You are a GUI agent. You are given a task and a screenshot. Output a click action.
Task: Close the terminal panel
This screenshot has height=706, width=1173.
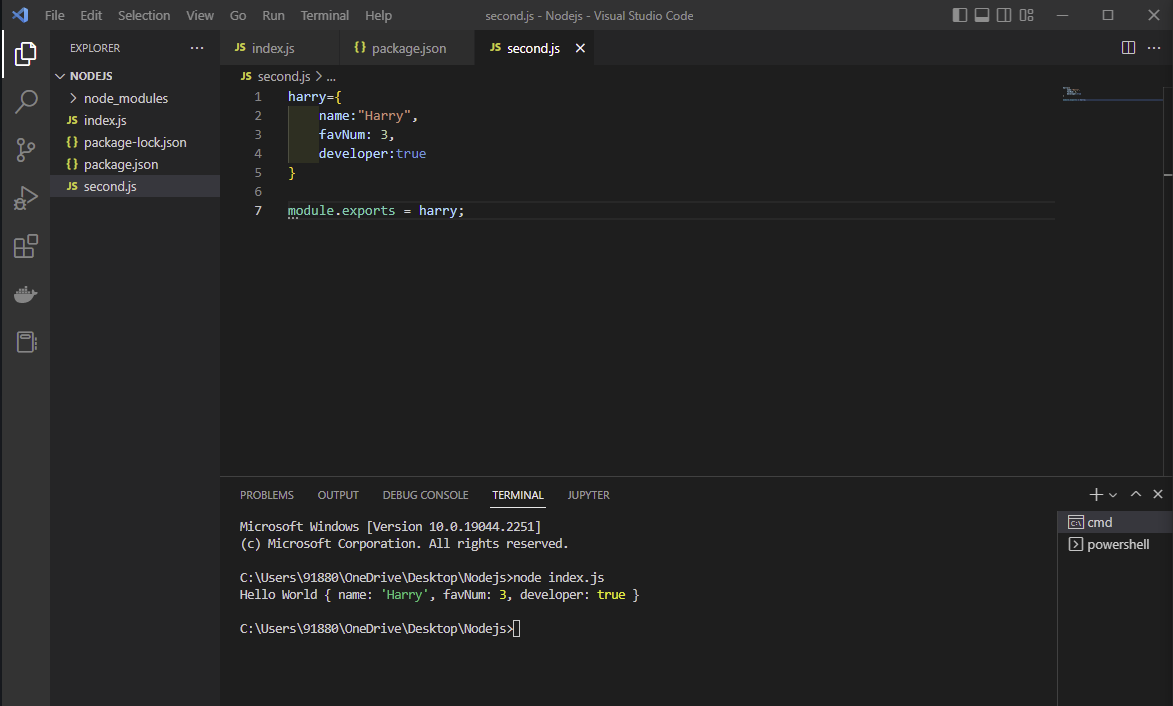click(1158, 494)
